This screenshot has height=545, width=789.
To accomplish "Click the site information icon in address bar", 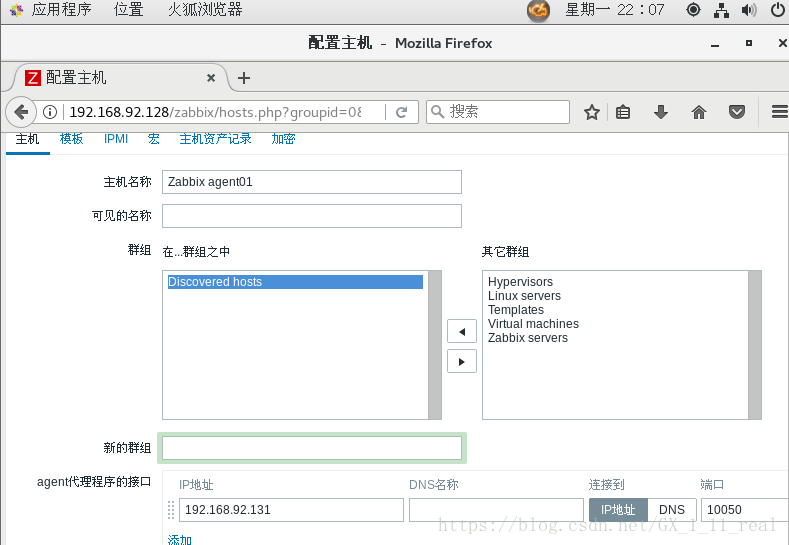I will coord(50,112).
